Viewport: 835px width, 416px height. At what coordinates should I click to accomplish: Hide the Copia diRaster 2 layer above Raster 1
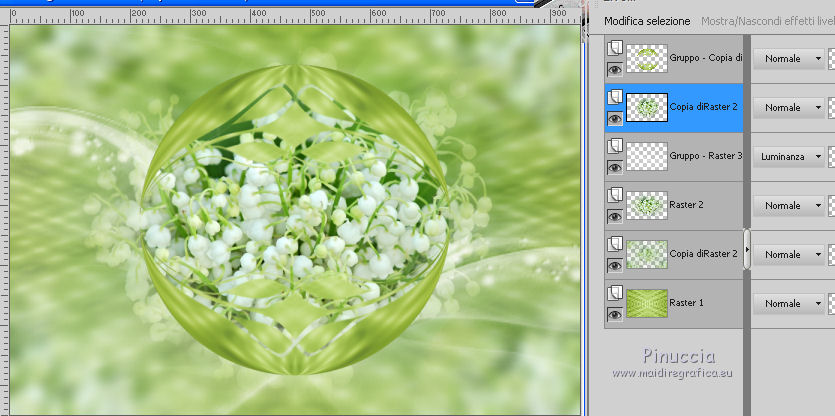coord(615,265)
